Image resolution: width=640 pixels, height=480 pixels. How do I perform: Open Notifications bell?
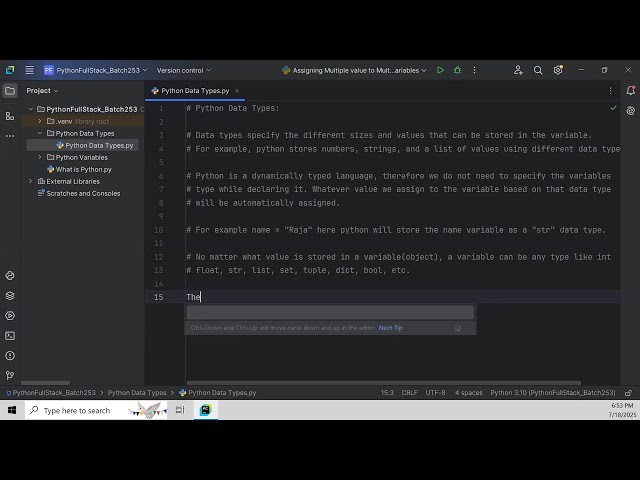point(631,91)
